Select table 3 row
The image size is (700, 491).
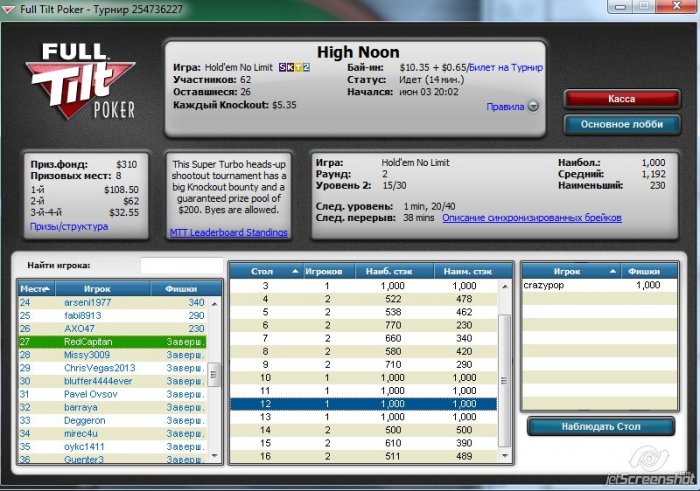364,286
